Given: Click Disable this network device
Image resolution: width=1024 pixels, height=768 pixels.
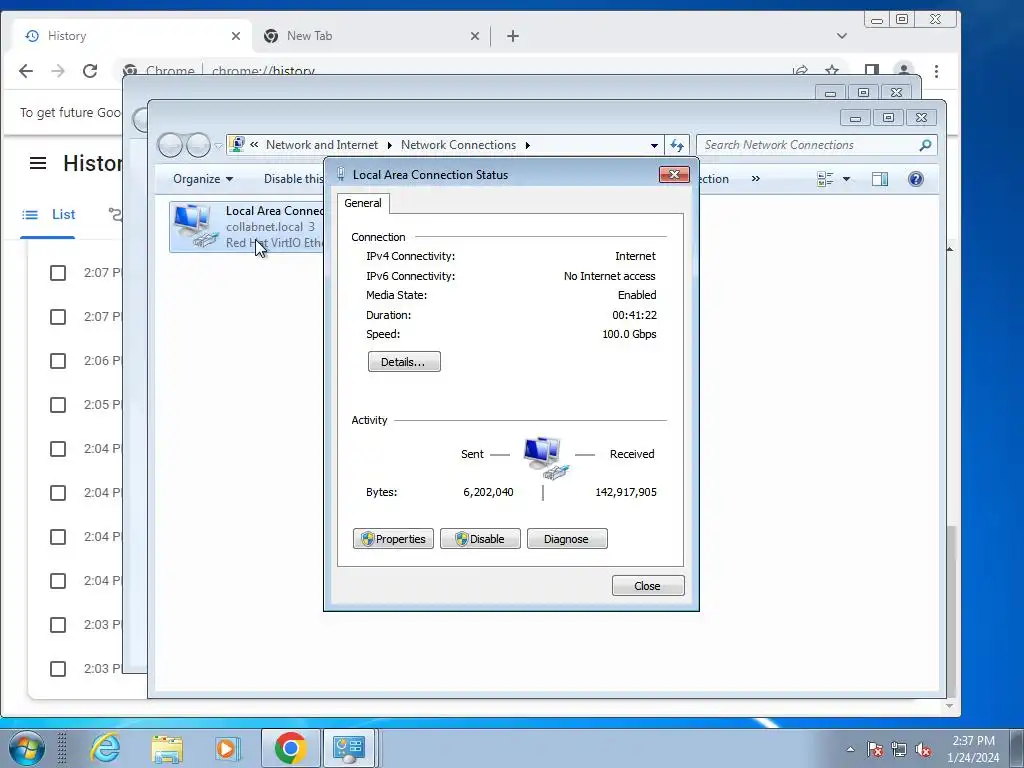Looking at the screenshot, I should click(x=293, y=179).
